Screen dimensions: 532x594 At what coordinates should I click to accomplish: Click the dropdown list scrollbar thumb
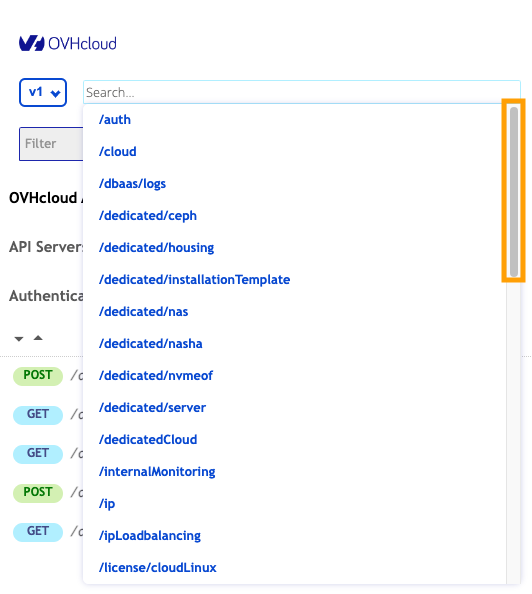tap(514, 192)
